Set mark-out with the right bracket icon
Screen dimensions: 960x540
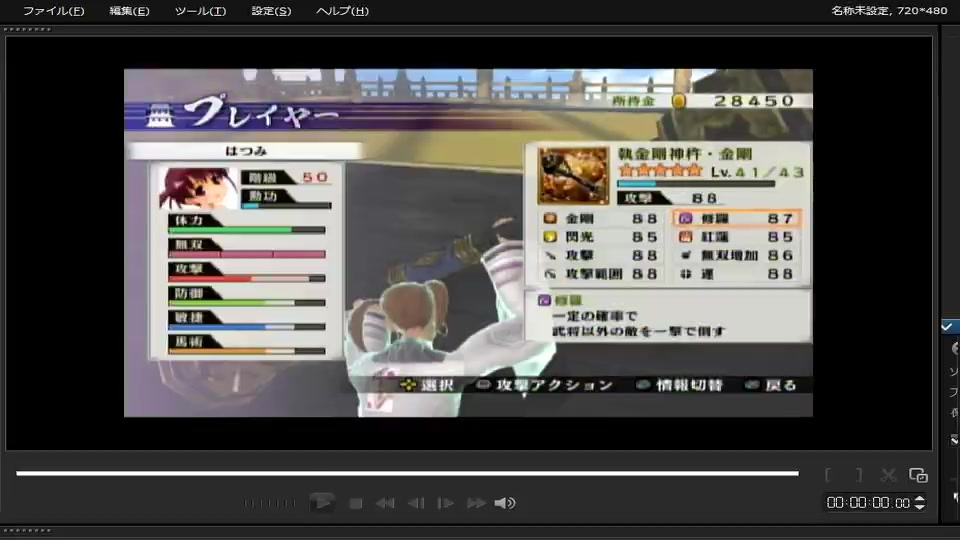tap(858, 475)
